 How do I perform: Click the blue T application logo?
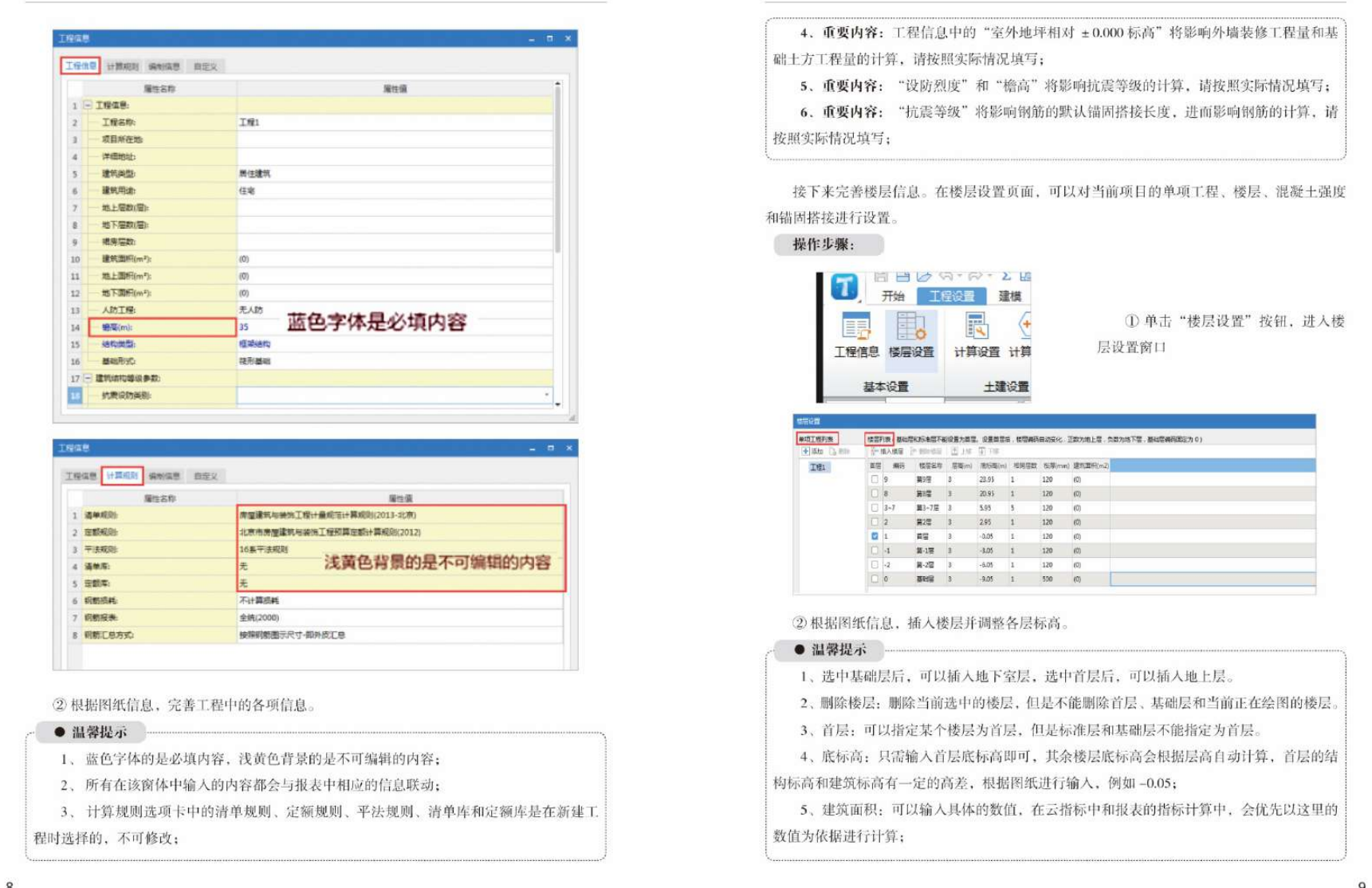tap(844, 286)
